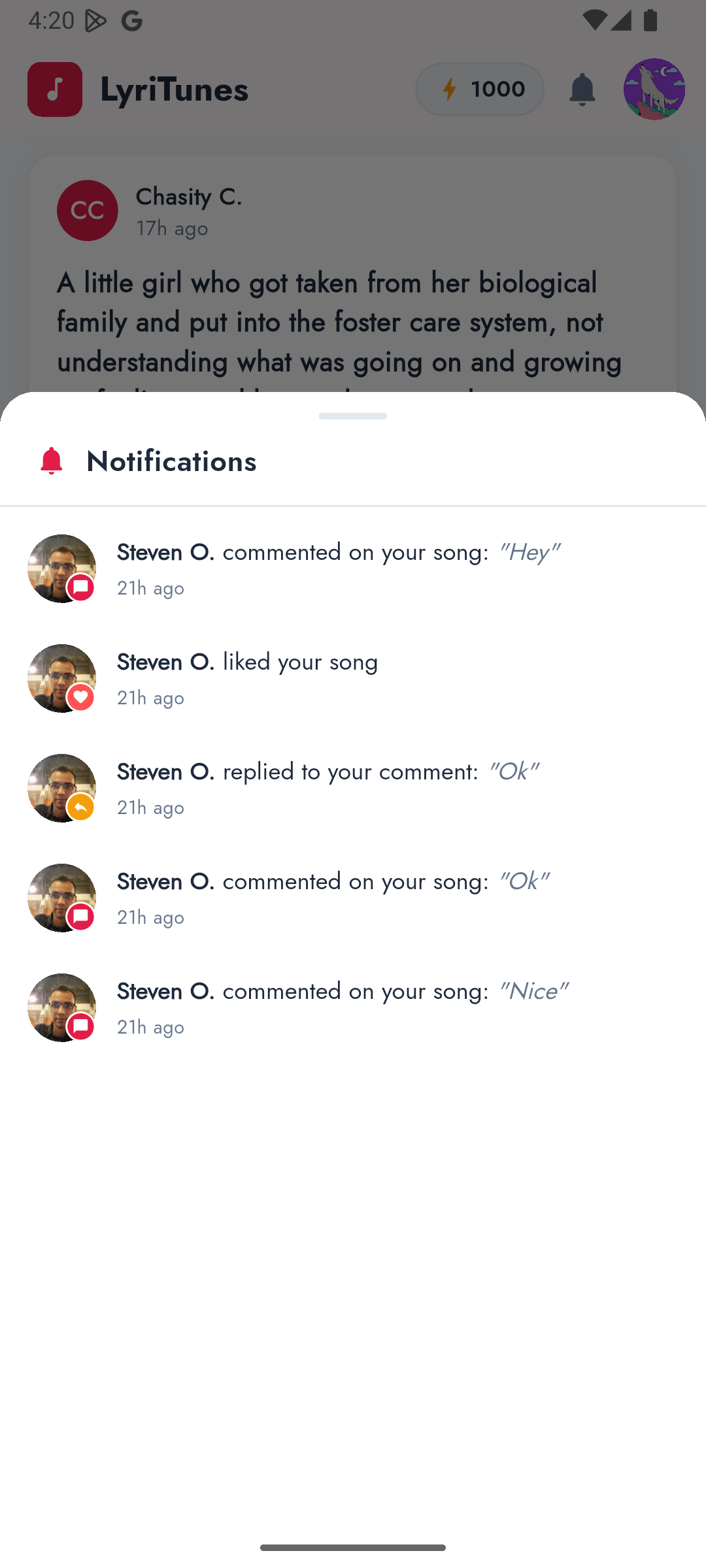Tap comment badge on "Nice" notification avatar
The height and width of the screenshot is (1568, 706).
81,1027
